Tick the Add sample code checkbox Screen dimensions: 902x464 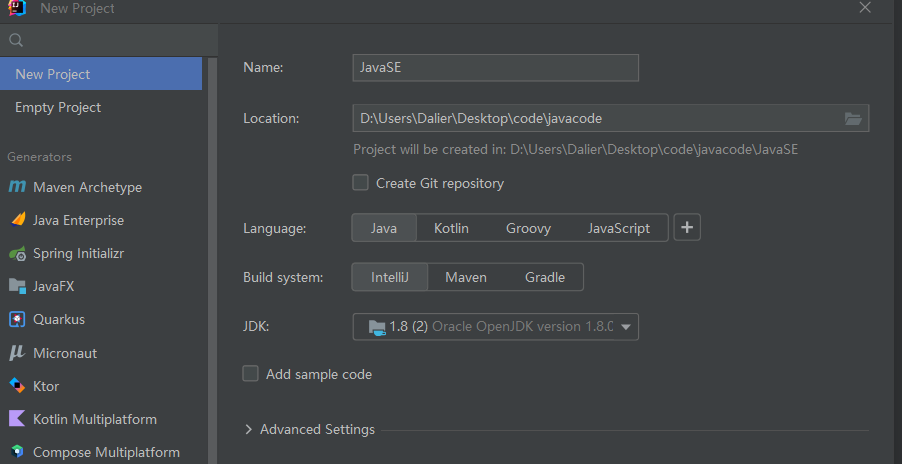pyautogui.click(x=251, y=374)
